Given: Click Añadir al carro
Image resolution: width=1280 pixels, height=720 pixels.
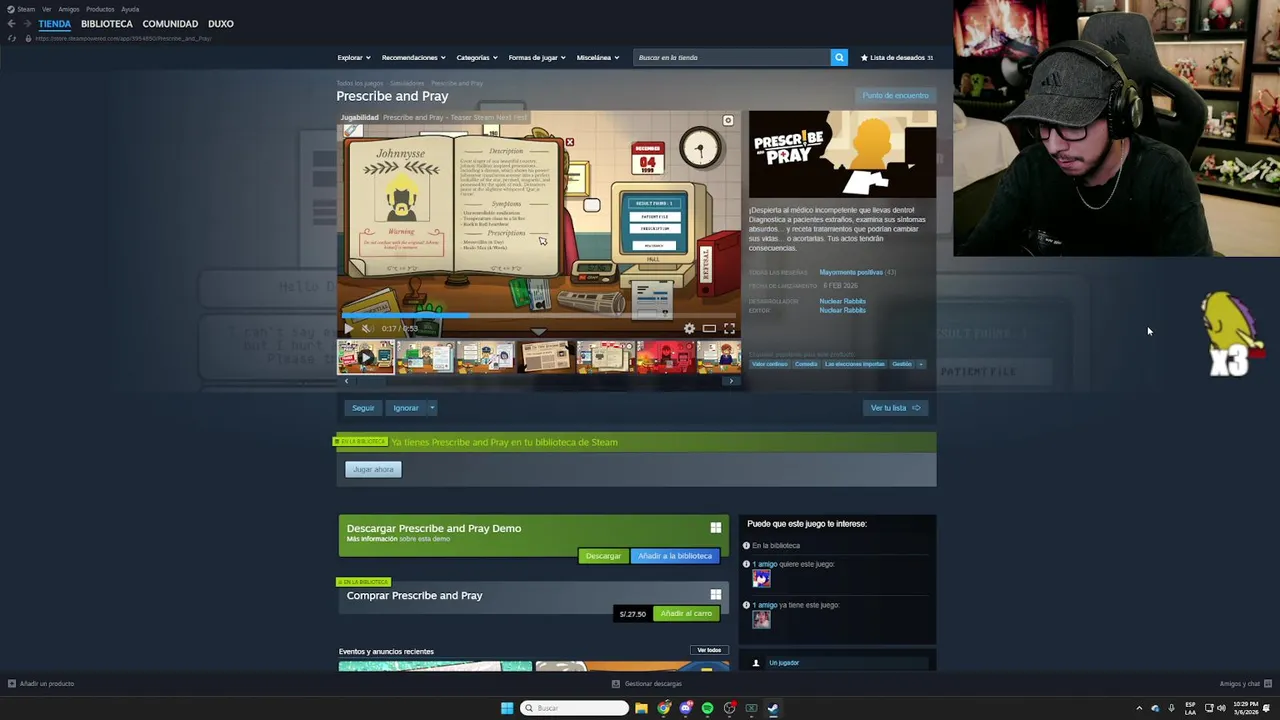Looking at the screenshot, I should [x=686, y=613].
